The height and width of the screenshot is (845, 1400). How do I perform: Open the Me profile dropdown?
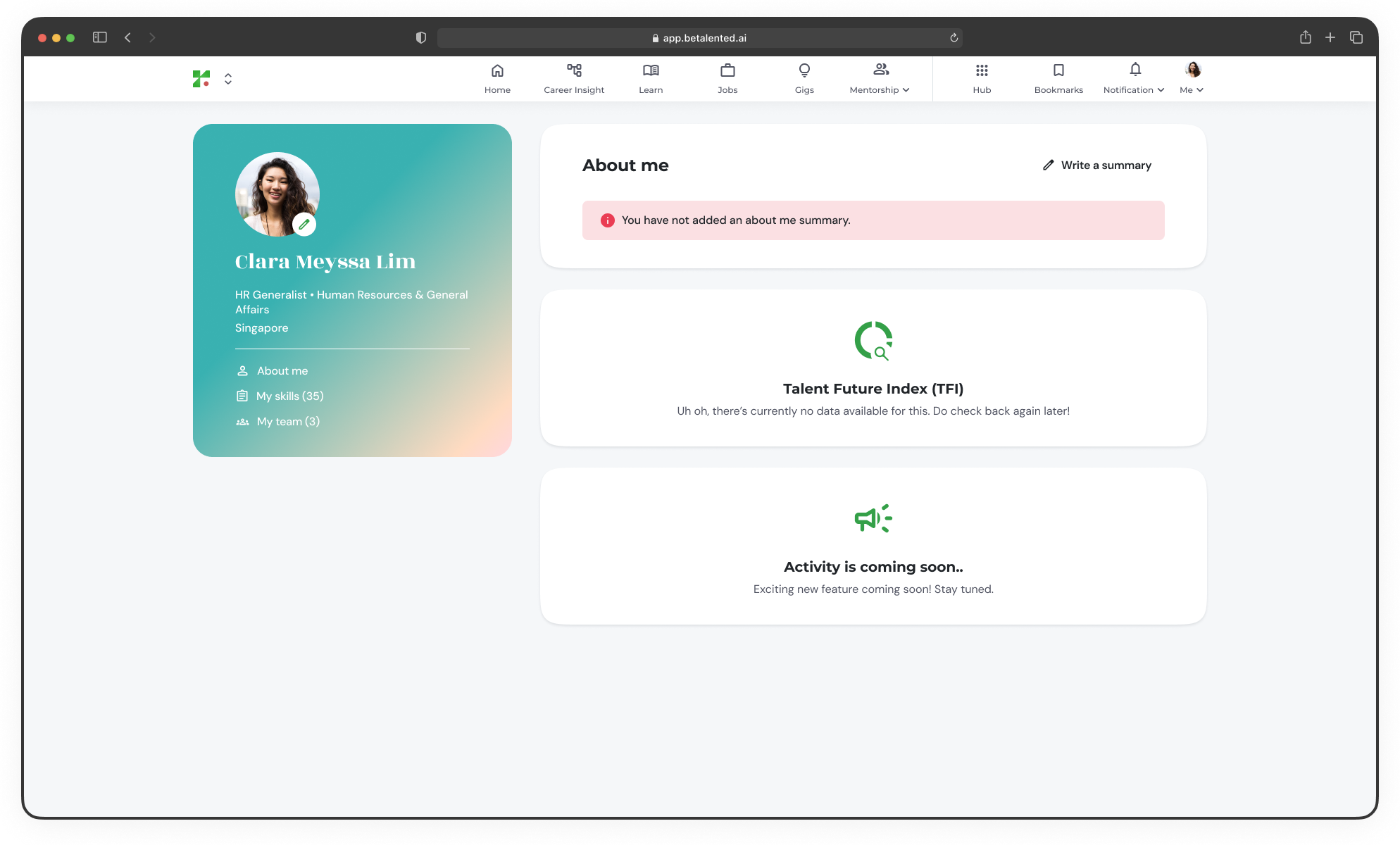[1192, 78]
